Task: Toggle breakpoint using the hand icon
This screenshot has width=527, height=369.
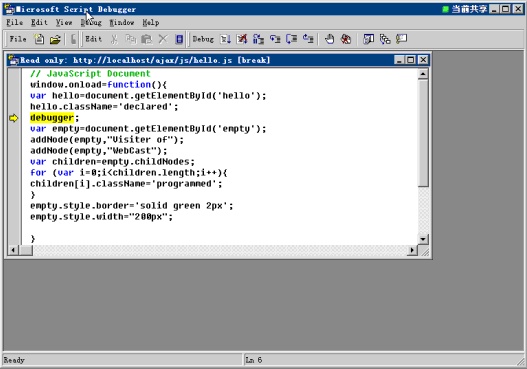Action: coord(329,39)
